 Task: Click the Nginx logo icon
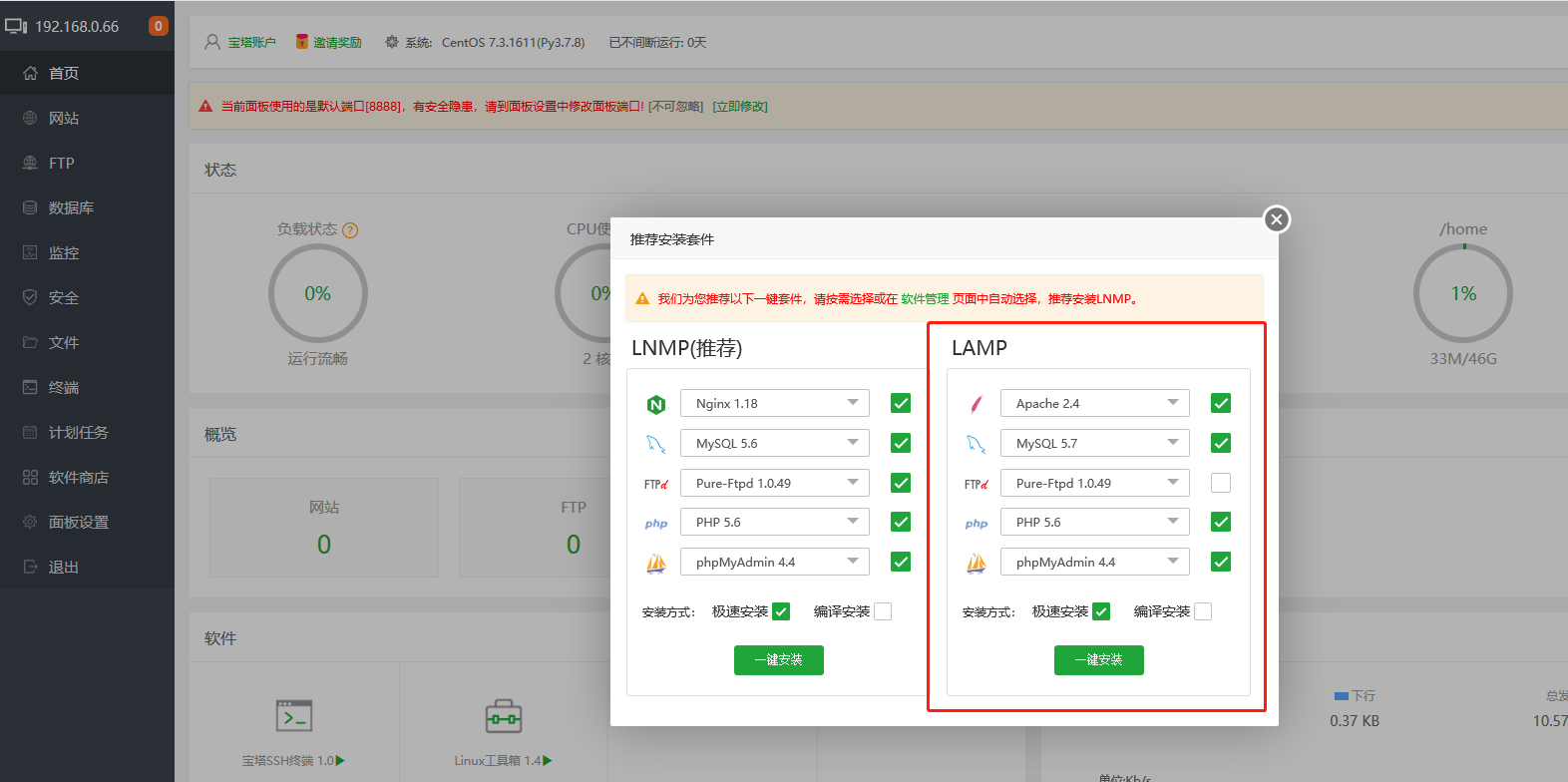click(655, 404)
